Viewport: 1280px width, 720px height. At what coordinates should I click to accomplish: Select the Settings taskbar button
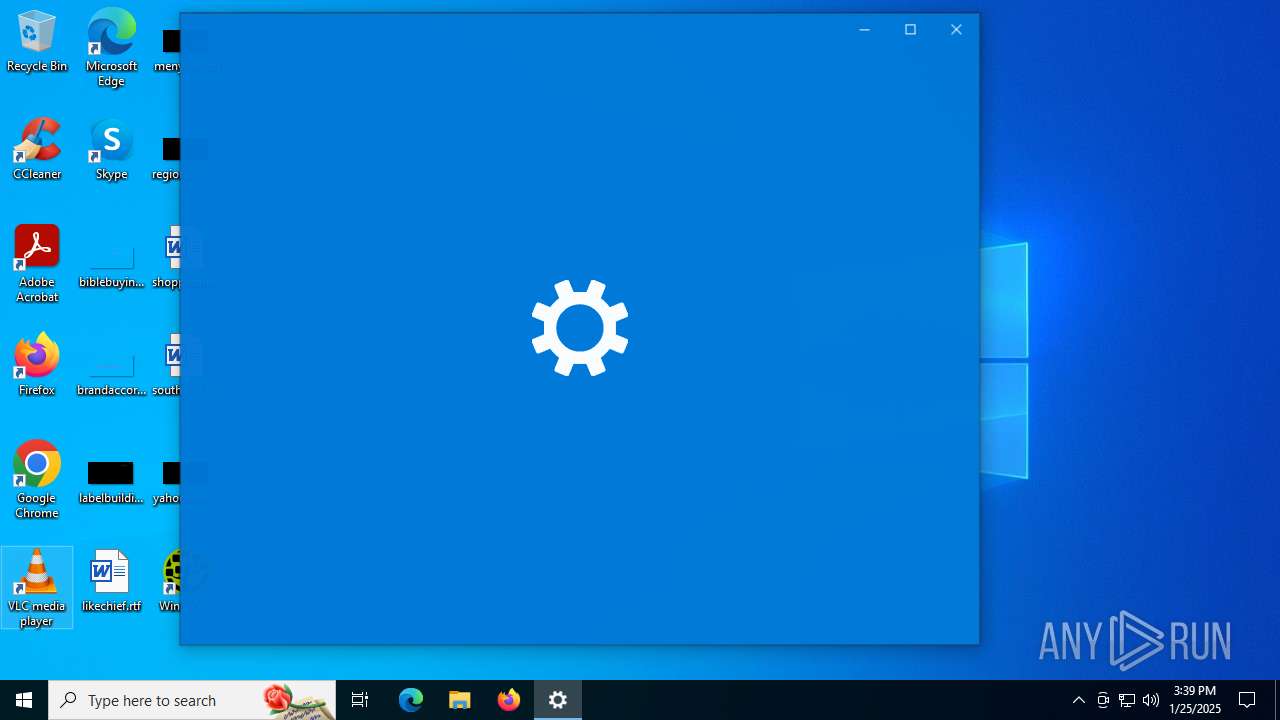[558, 700]
